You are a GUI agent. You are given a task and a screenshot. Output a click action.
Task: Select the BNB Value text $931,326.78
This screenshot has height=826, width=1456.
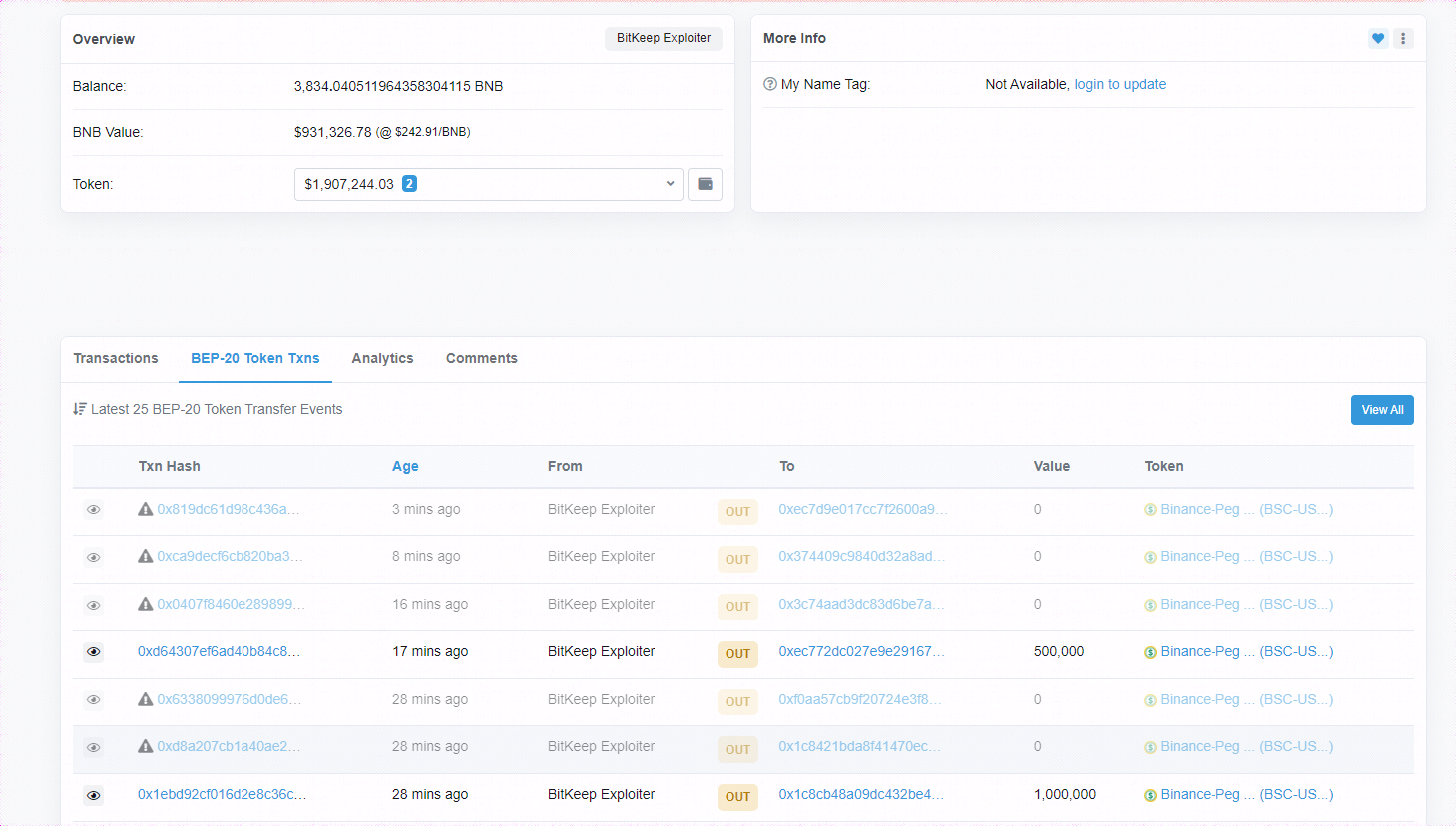[333, 132]
